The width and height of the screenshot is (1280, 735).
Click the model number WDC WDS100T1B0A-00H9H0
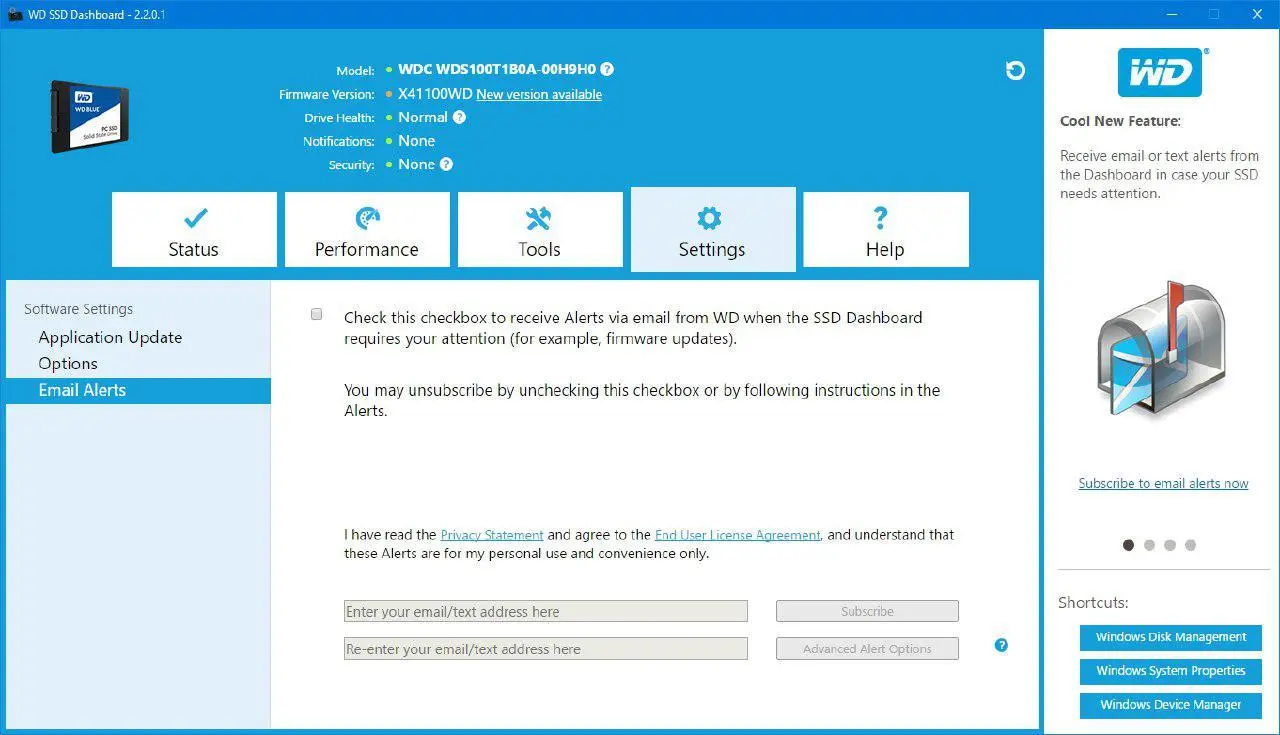(x=497, y=70)
